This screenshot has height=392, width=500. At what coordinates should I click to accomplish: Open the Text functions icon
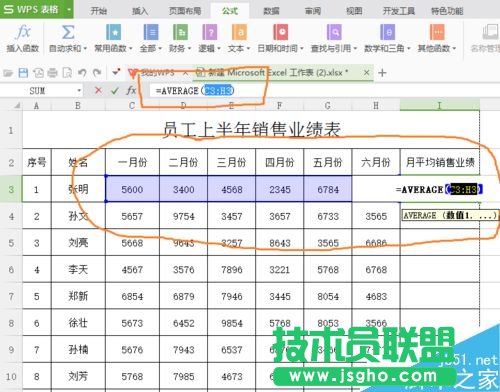[x=239, y=32]
